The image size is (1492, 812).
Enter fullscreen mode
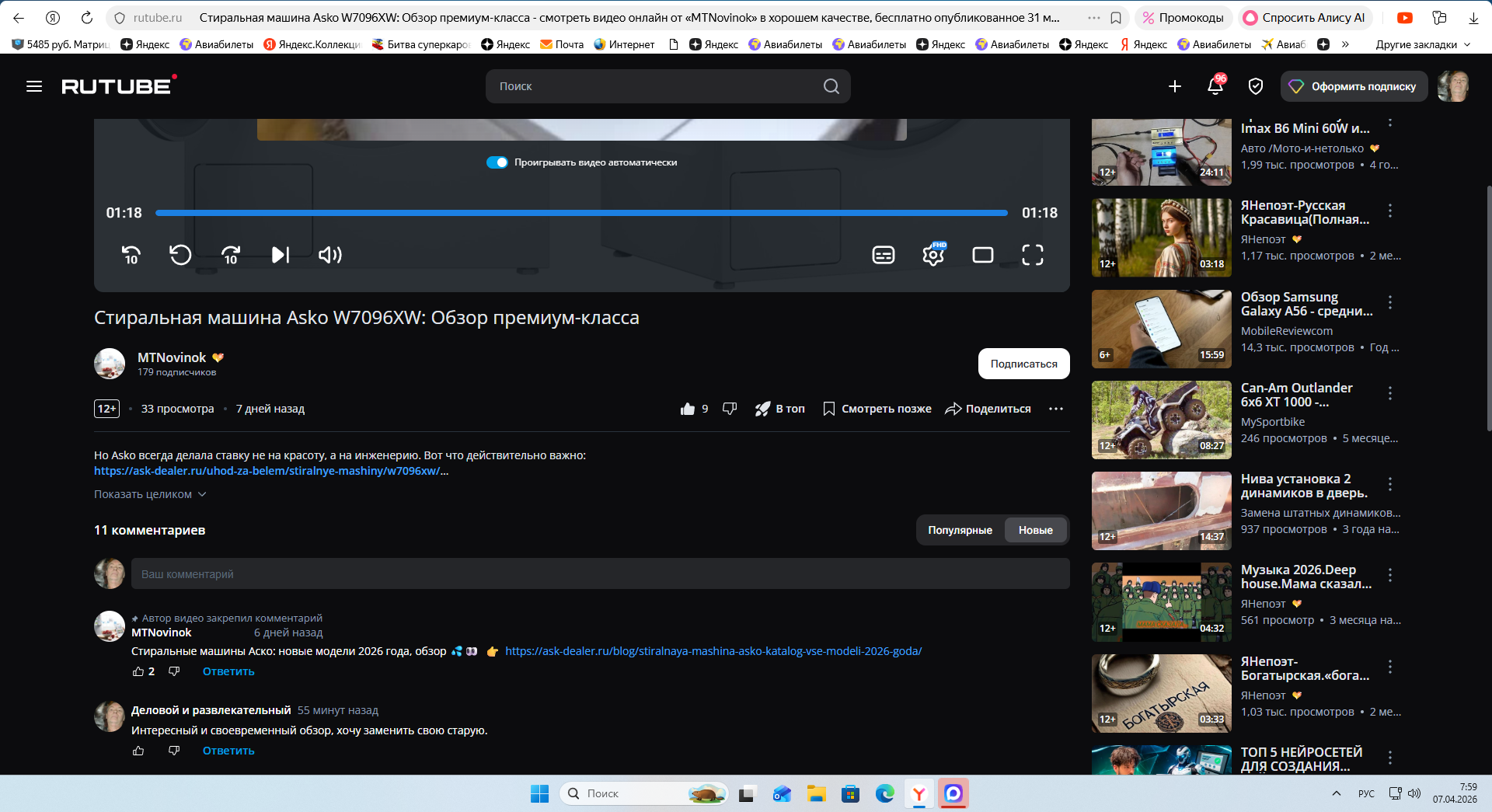tap(1032, 255)
